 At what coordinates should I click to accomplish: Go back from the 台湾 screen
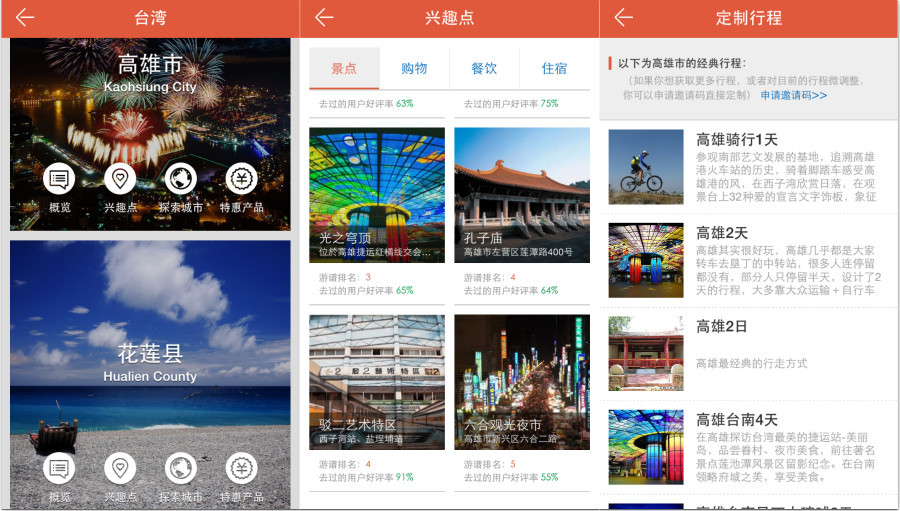[x=25, y=18]
